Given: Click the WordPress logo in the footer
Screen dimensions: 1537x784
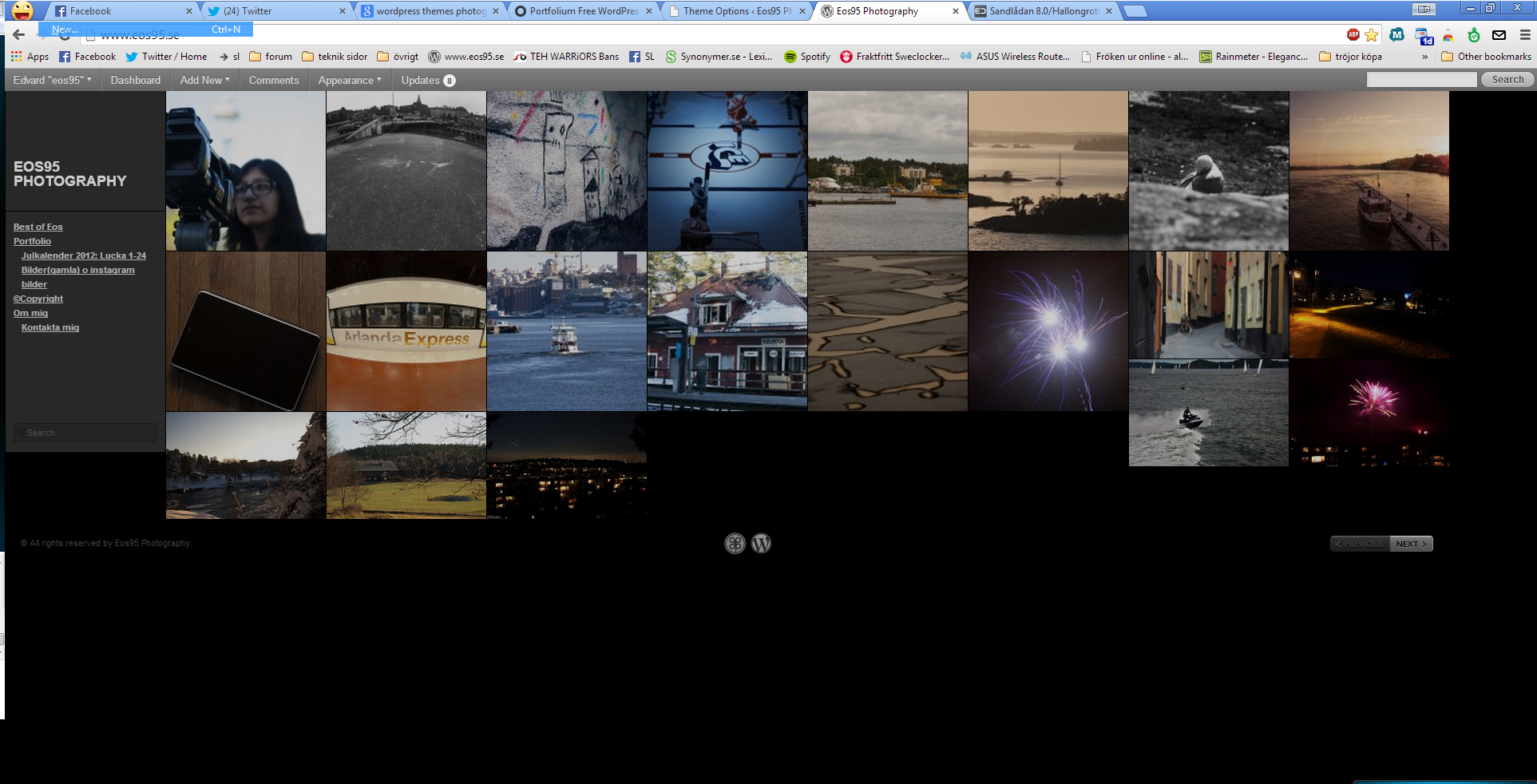Looking at the screenshot, I should coord(761,544).
